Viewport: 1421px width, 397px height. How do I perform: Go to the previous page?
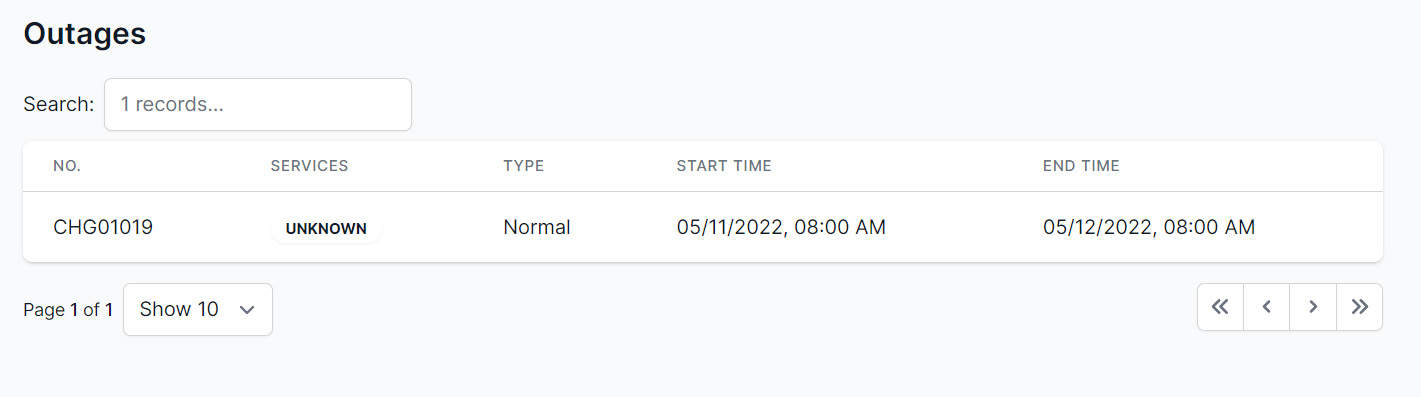(1267, 307)
